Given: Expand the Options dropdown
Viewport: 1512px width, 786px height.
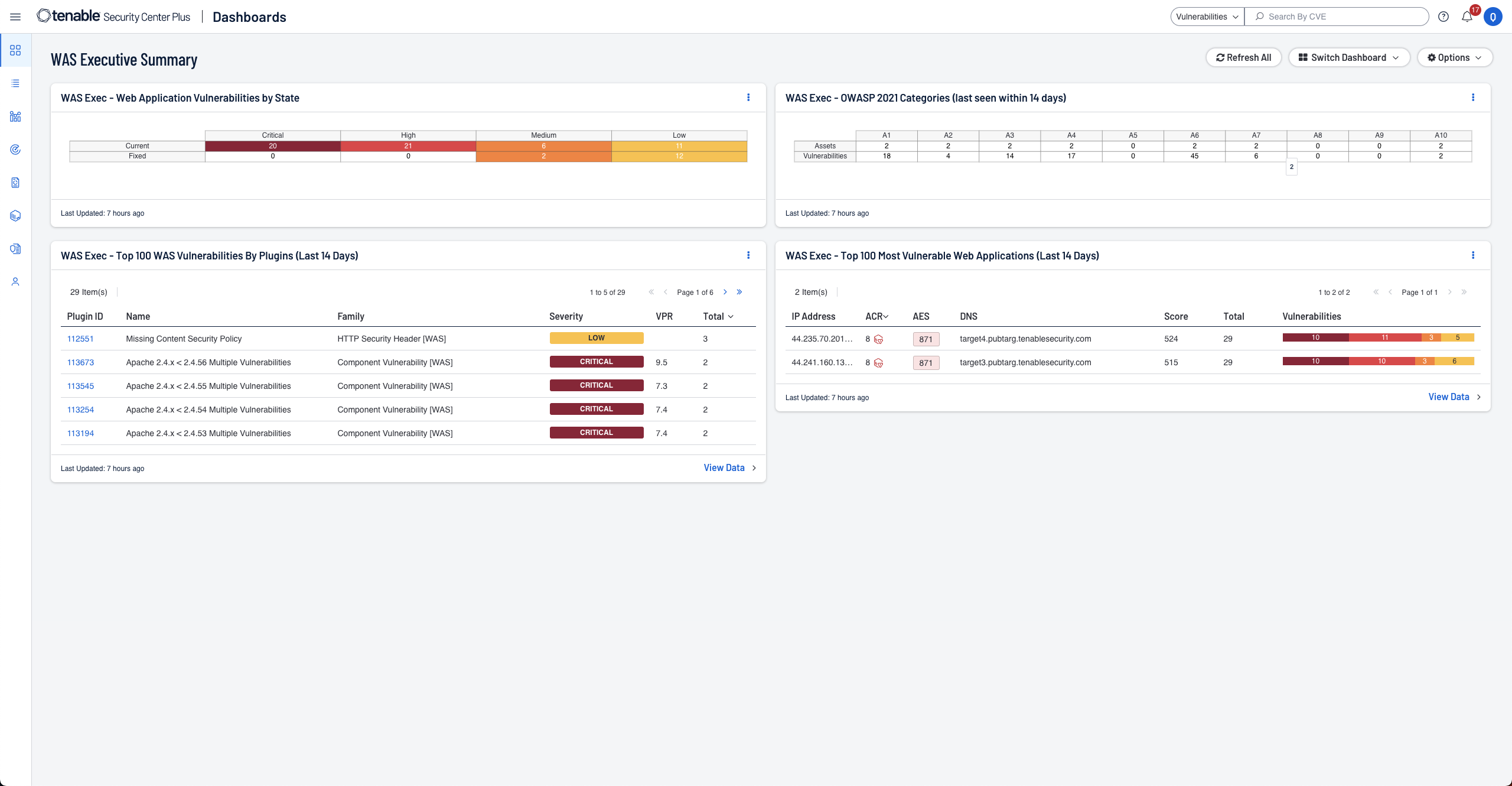Looking at the screenshot, I should 1454,57.
